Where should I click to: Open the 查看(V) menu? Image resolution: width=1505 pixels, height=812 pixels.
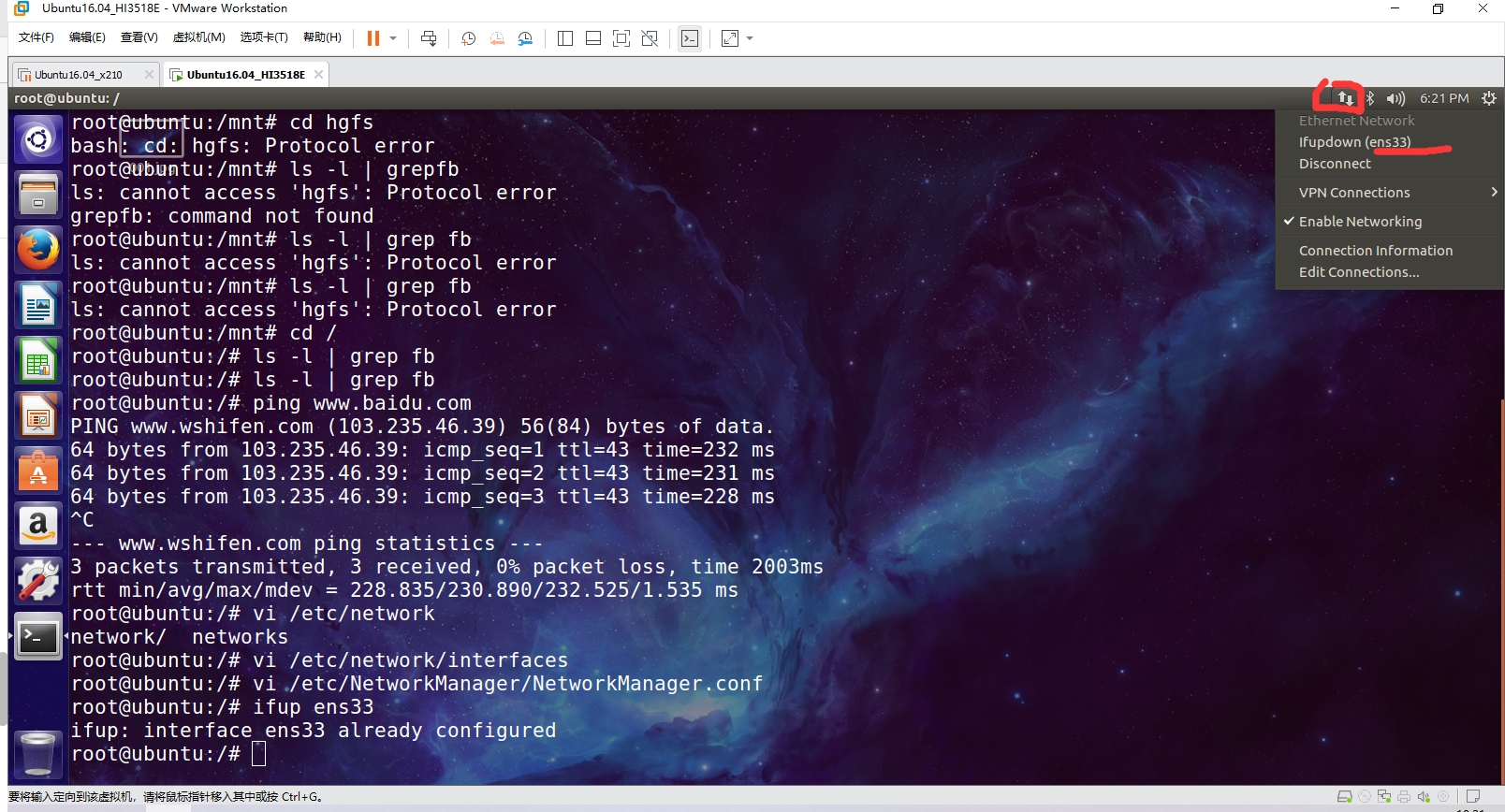click(x=139, y=37)
